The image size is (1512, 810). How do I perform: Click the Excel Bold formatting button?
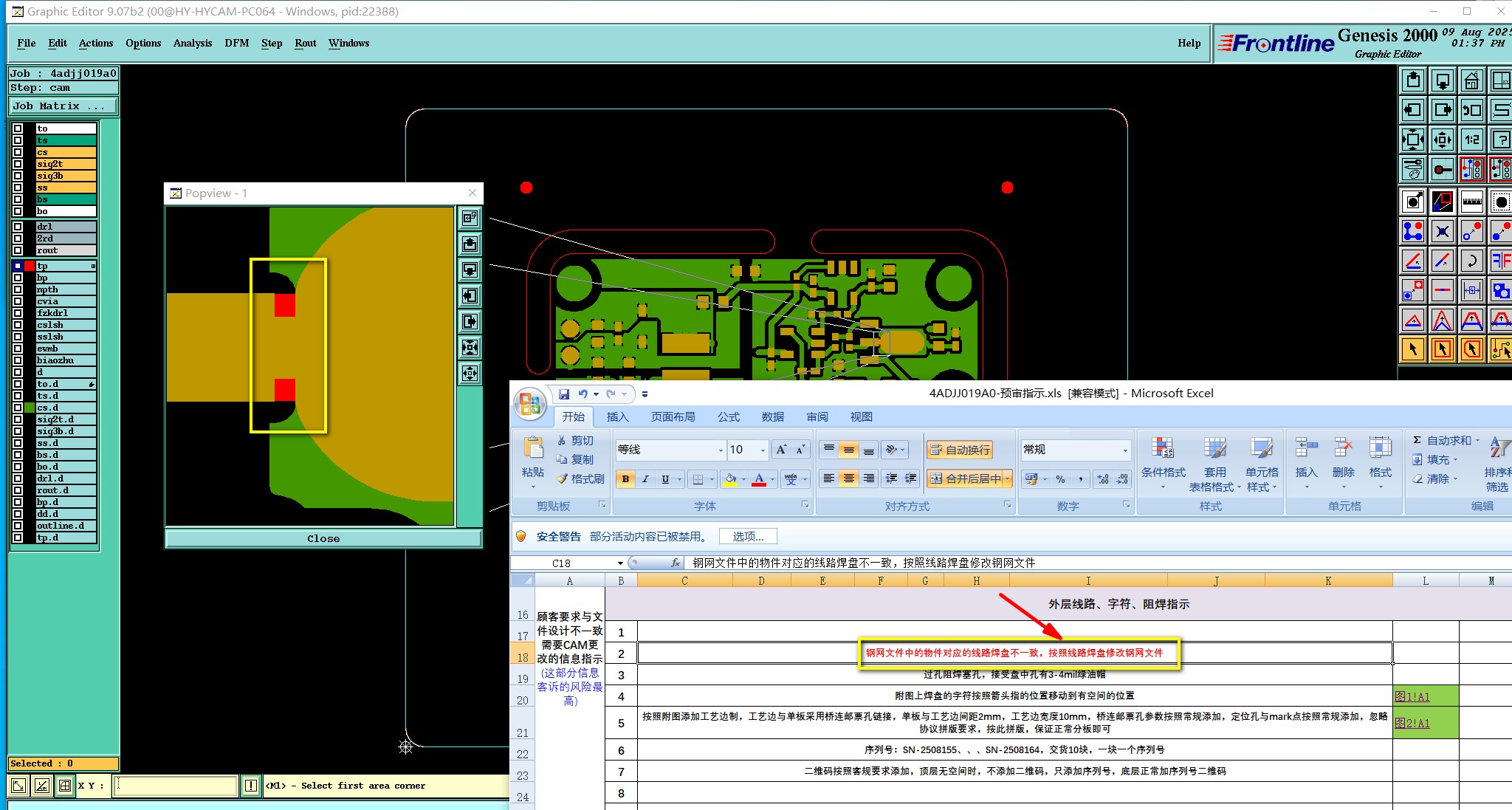tap(625, 479)
